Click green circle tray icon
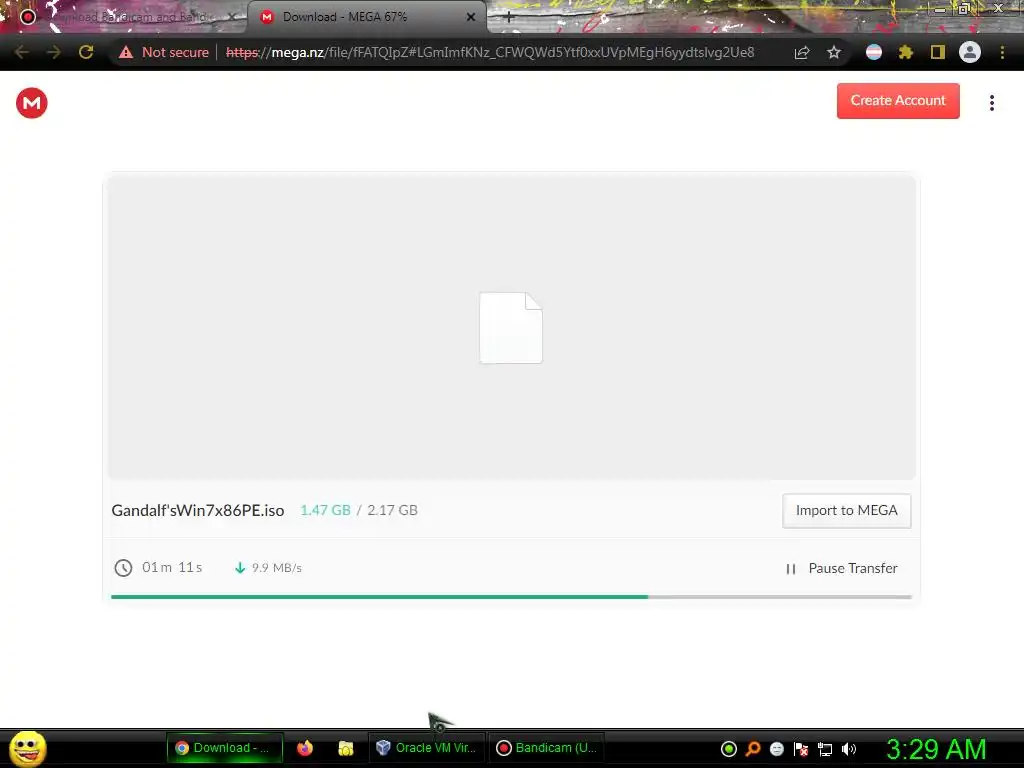The height and width of the screenshot is (768, 1024). pos(729,749)
